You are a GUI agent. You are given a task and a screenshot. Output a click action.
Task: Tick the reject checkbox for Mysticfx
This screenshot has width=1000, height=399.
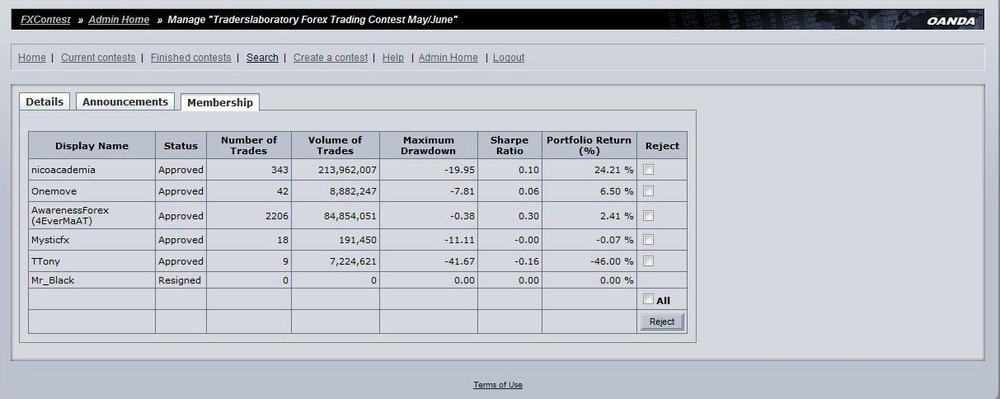pyautogui.click(x=649, y=240)
